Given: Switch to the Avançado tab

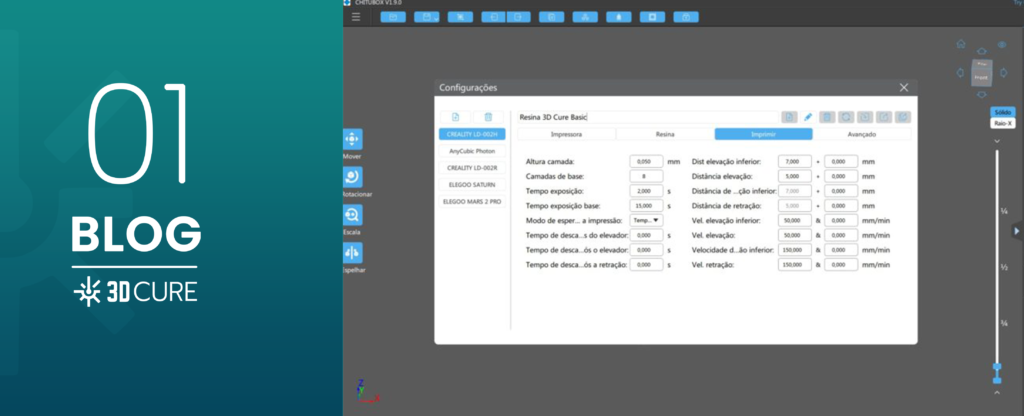Looking at the screenshot, I should [861, 134].
